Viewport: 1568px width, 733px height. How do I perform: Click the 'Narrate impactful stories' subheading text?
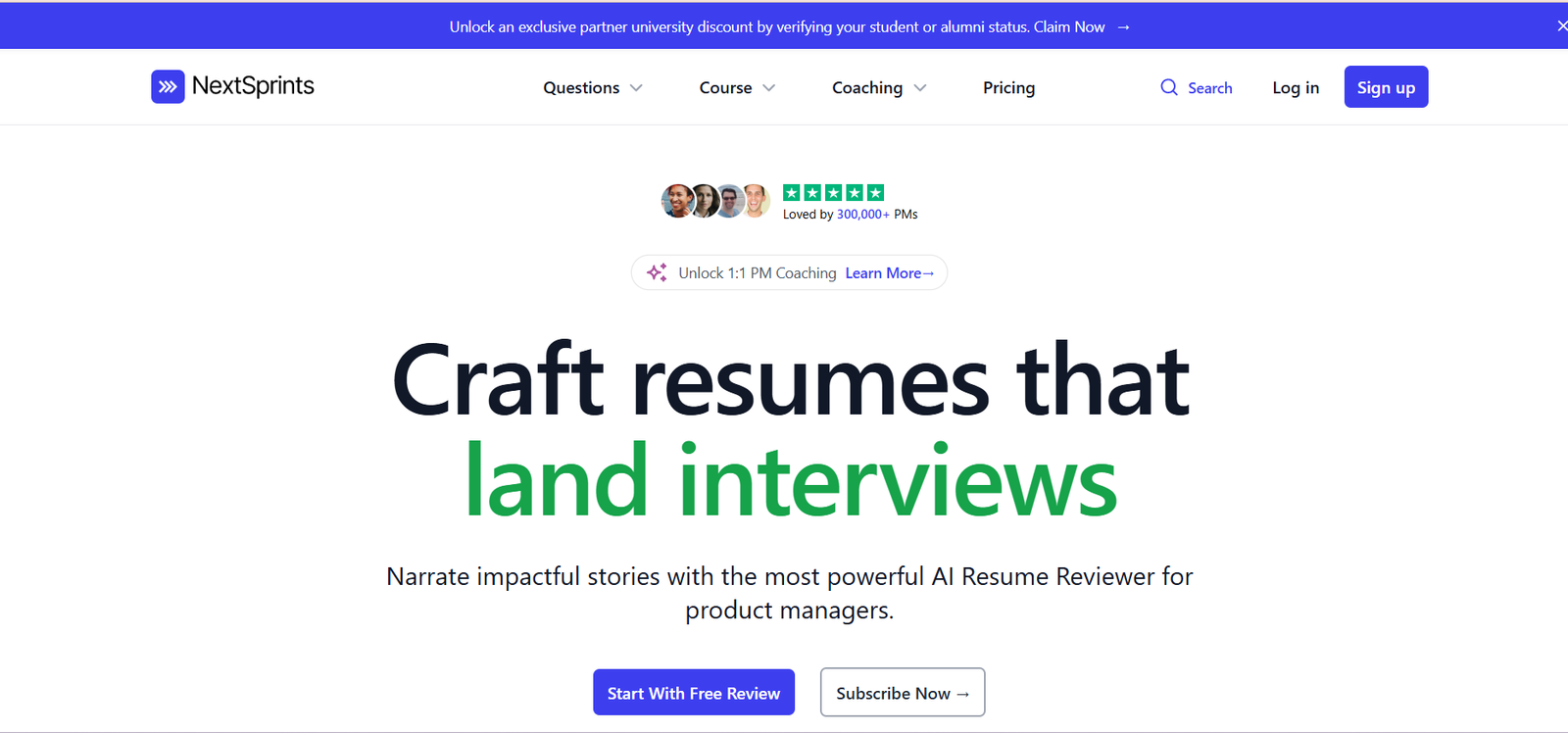click(790, 593)
